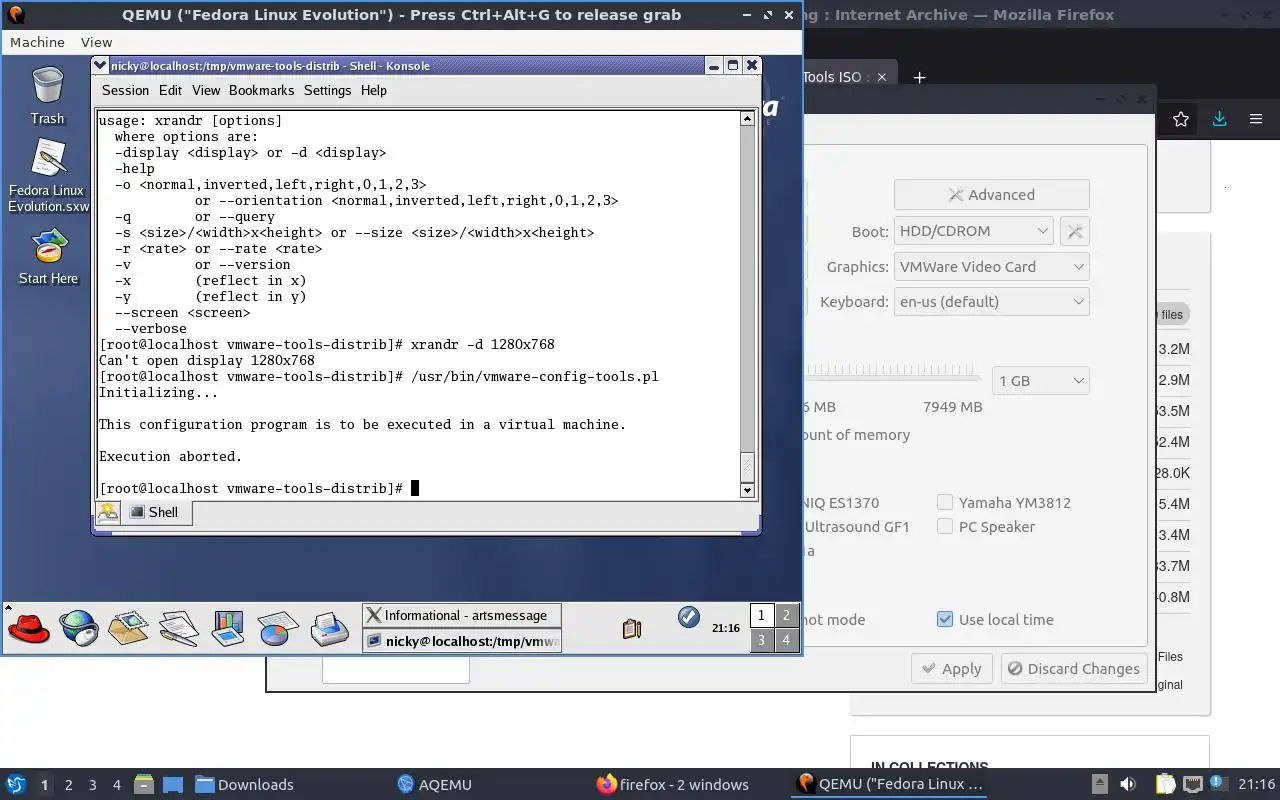Open the Red Hat main menu
Screen dimensions: 1280x800
click(x=29, y=628)
